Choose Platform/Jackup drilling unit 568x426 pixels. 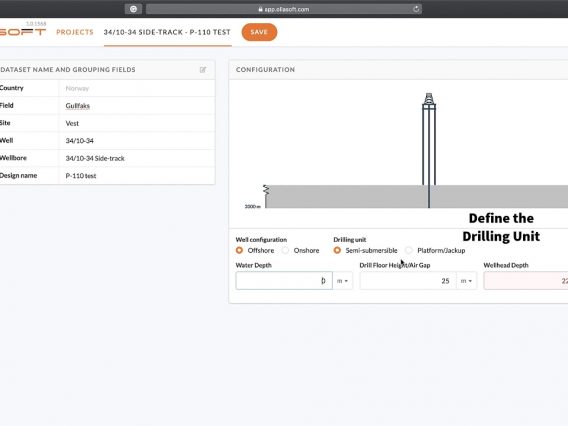tap(409, 250)
